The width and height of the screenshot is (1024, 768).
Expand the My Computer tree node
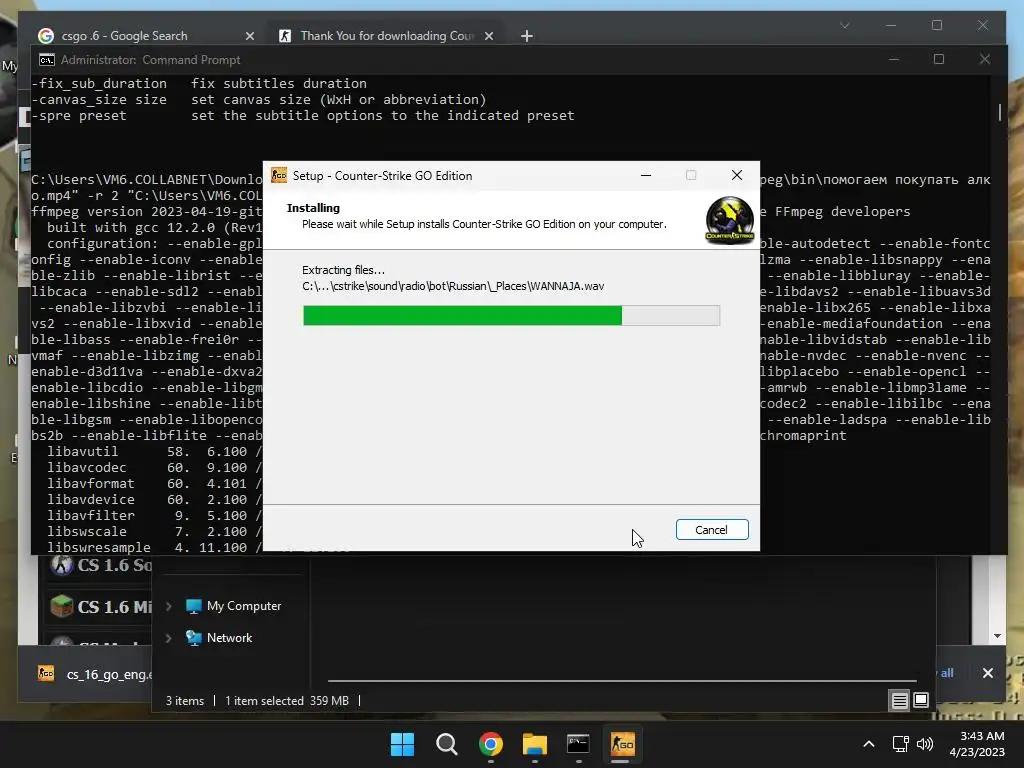168,606
